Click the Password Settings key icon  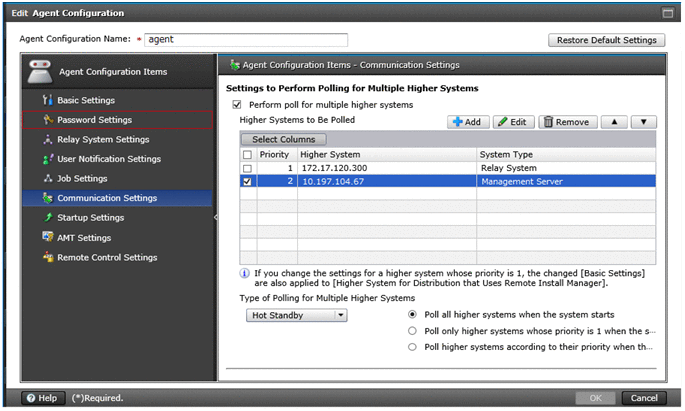pyautogui.click(x=47, y=120)
